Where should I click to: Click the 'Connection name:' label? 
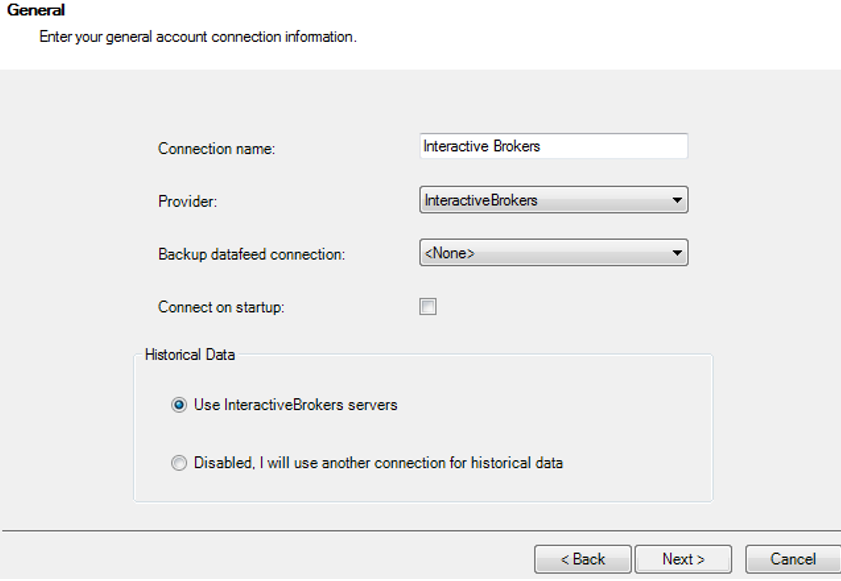(x=216, y=149)
